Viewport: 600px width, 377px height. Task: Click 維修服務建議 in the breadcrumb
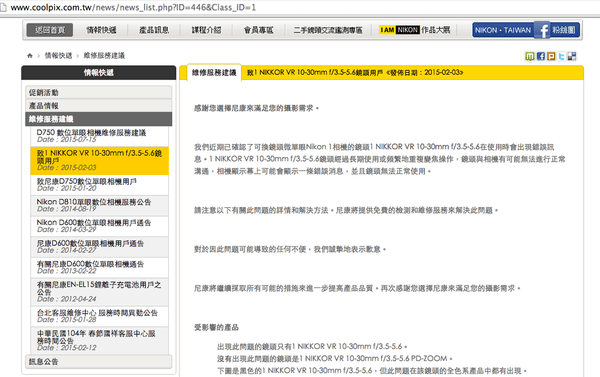click(104, 55)
